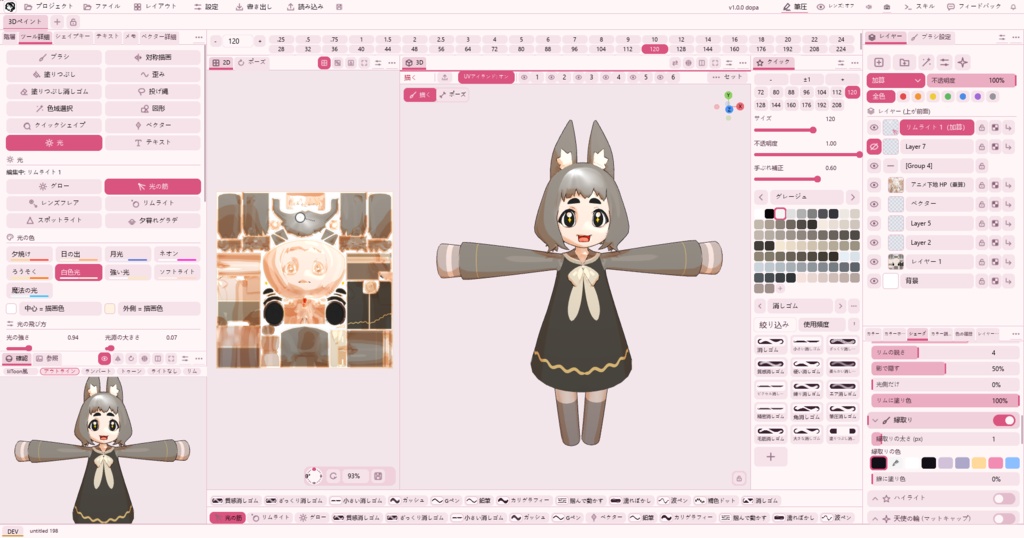Enable the ハイライト highlight toggle
Screen dimensions: 1024x538
coord(1004,498)
